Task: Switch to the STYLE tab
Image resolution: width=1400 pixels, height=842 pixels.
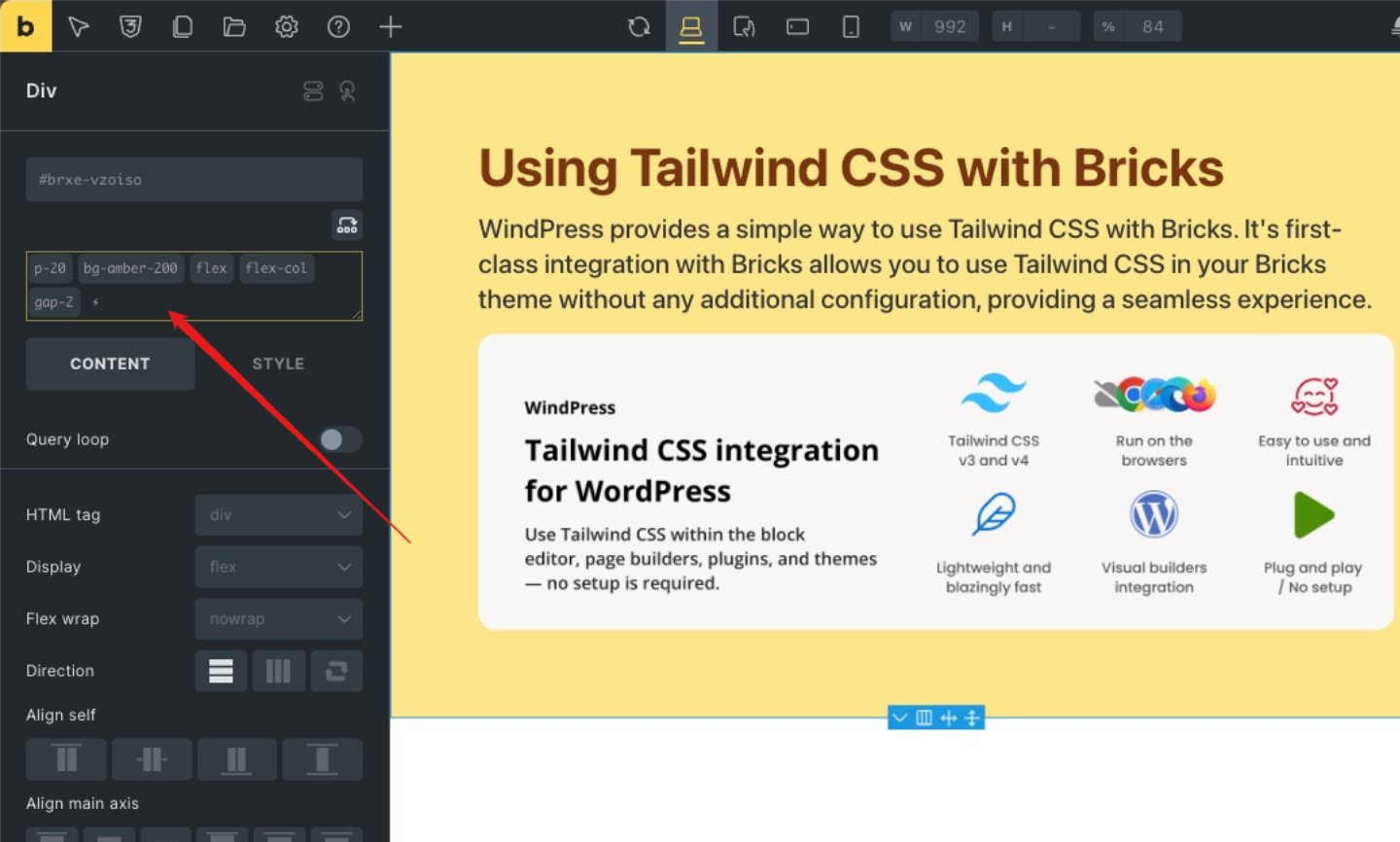Action: [x=278, y=364]
